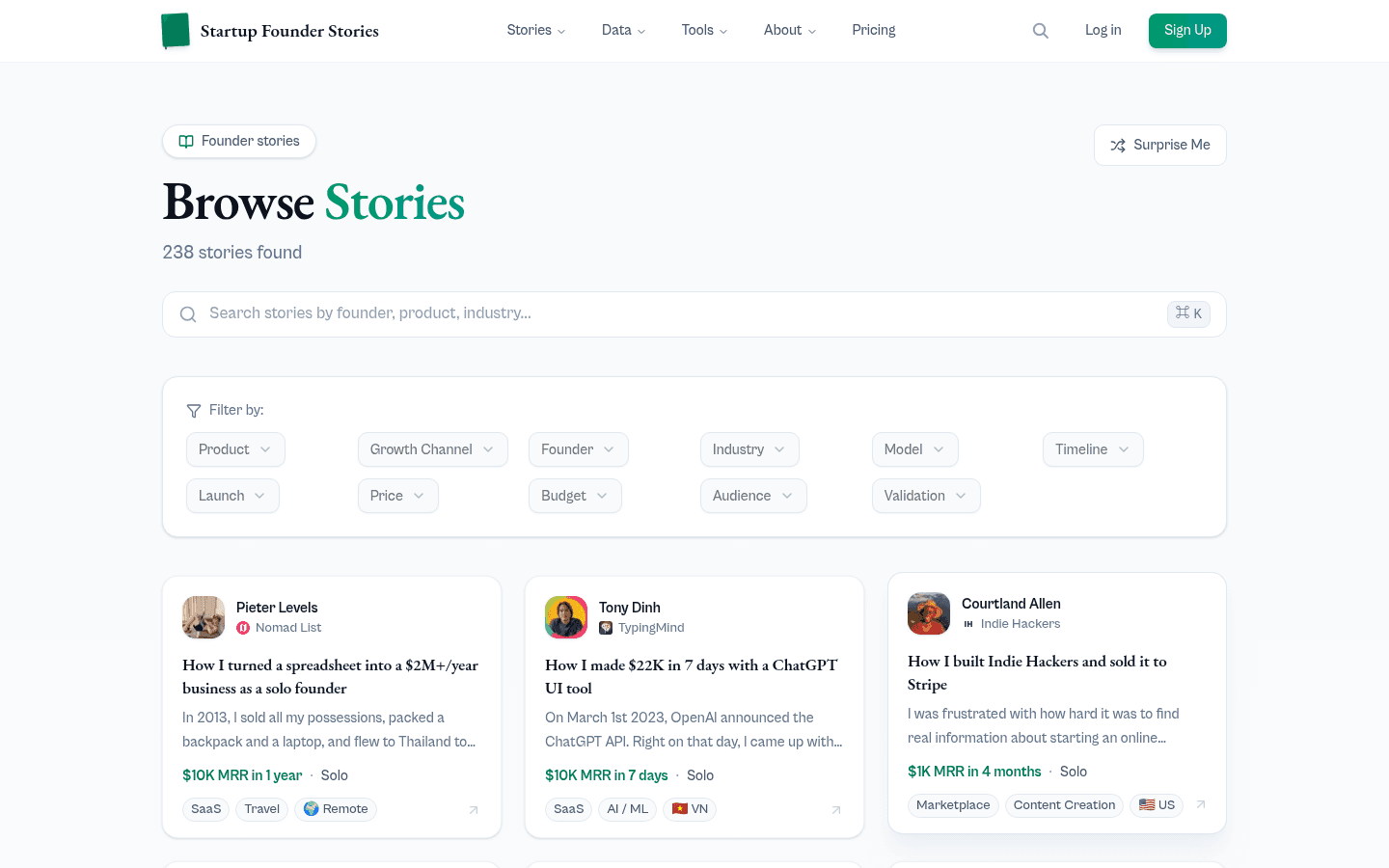This screenshot has width=1389, height=868.
Task: Click the shuffle icon on Surprise Me
Action: [1118, 145]
